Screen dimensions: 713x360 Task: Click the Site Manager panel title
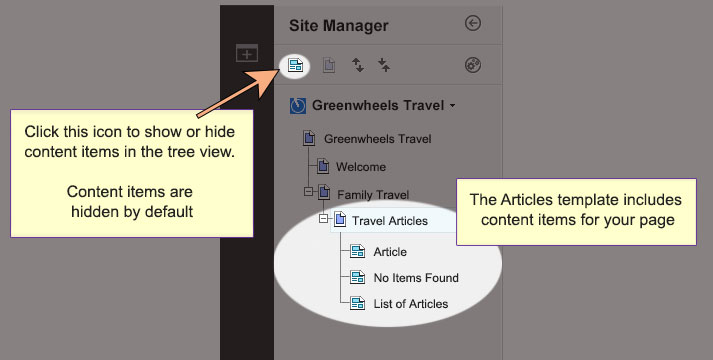coord(339,26)
